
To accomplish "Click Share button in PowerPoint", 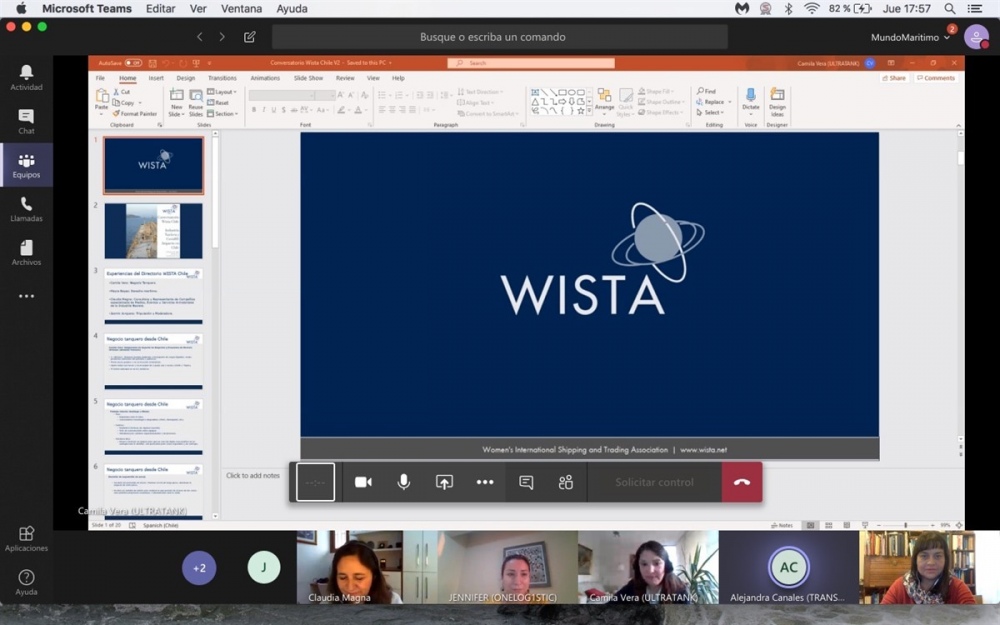I will [893, 78].
